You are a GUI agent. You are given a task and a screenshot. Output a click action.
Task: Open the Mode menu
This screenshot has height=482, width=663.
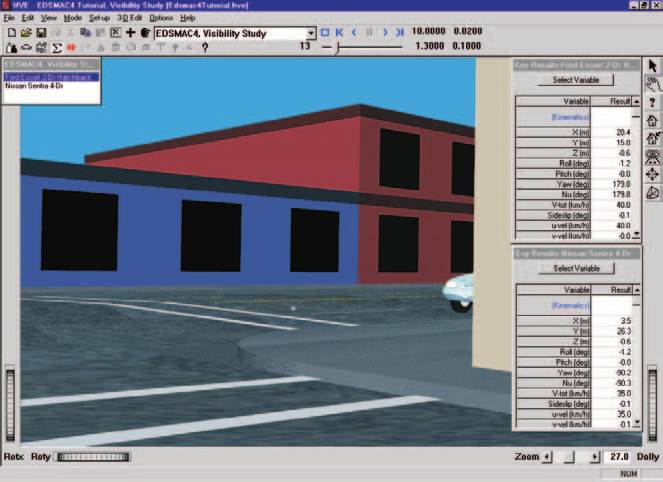tap(73, 18)
